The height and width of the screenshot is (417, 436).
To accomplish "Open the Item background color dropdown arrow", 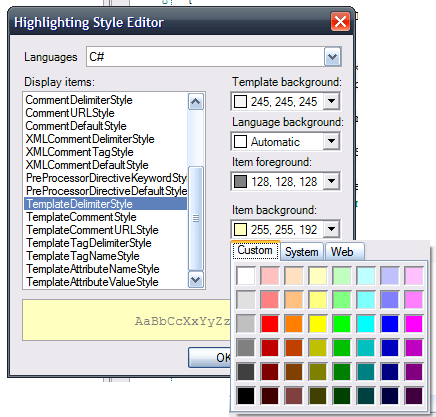I will (331, 229).
